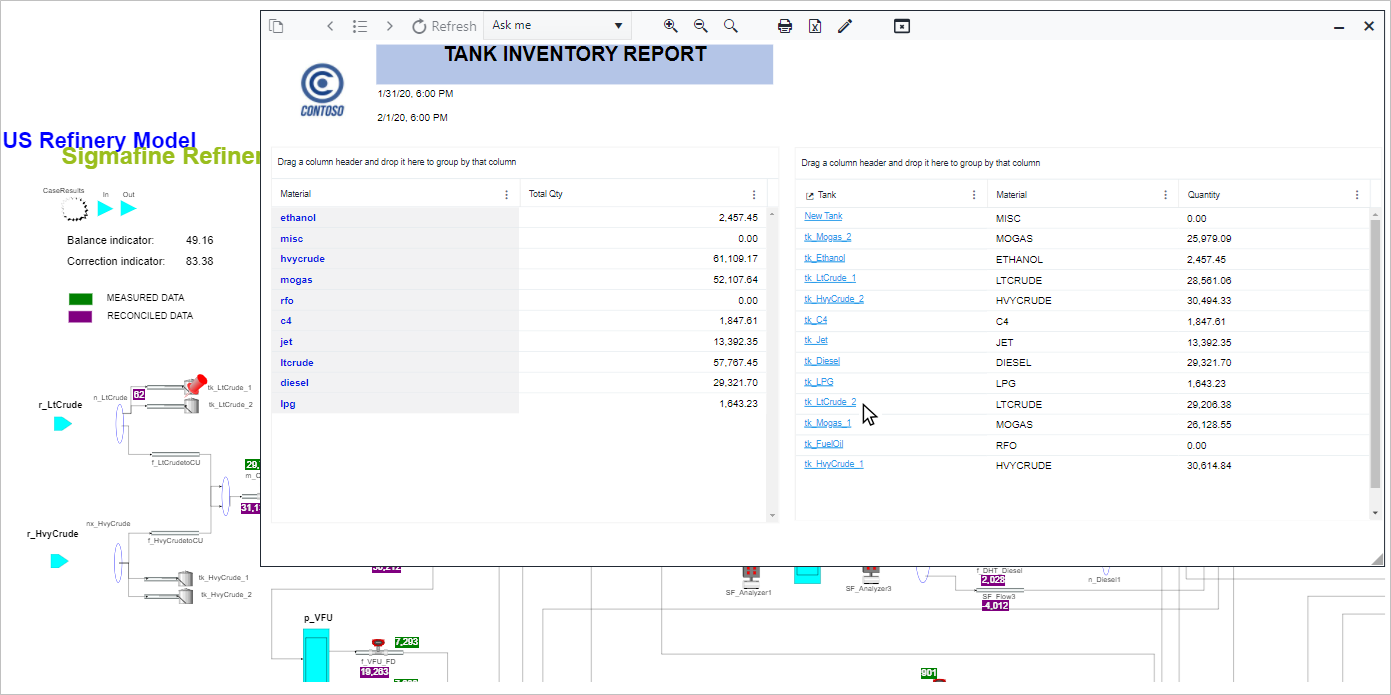
Task: Open Total Qty column options menu
Action: [754, 195]
